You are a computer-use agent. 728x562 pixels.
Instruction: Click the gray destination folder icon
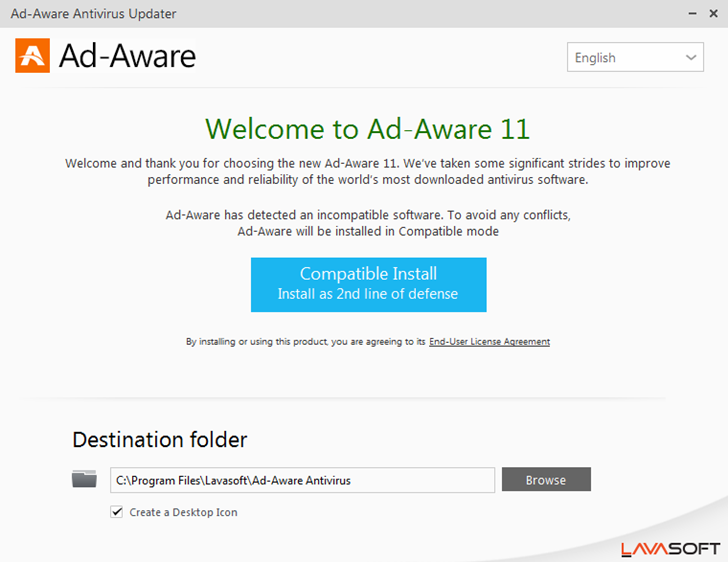[84, 479]
